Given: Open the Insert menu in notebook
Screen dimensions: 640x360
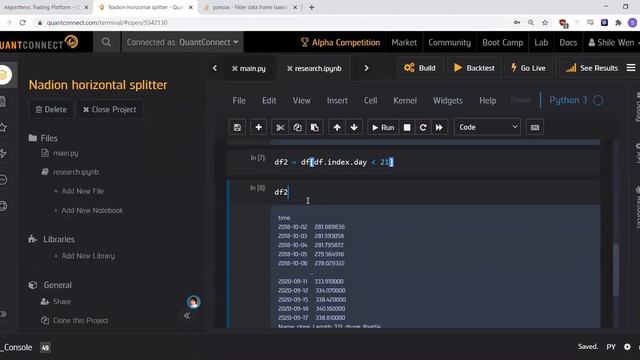Looking at the screenshot, I should click(337, 100).
